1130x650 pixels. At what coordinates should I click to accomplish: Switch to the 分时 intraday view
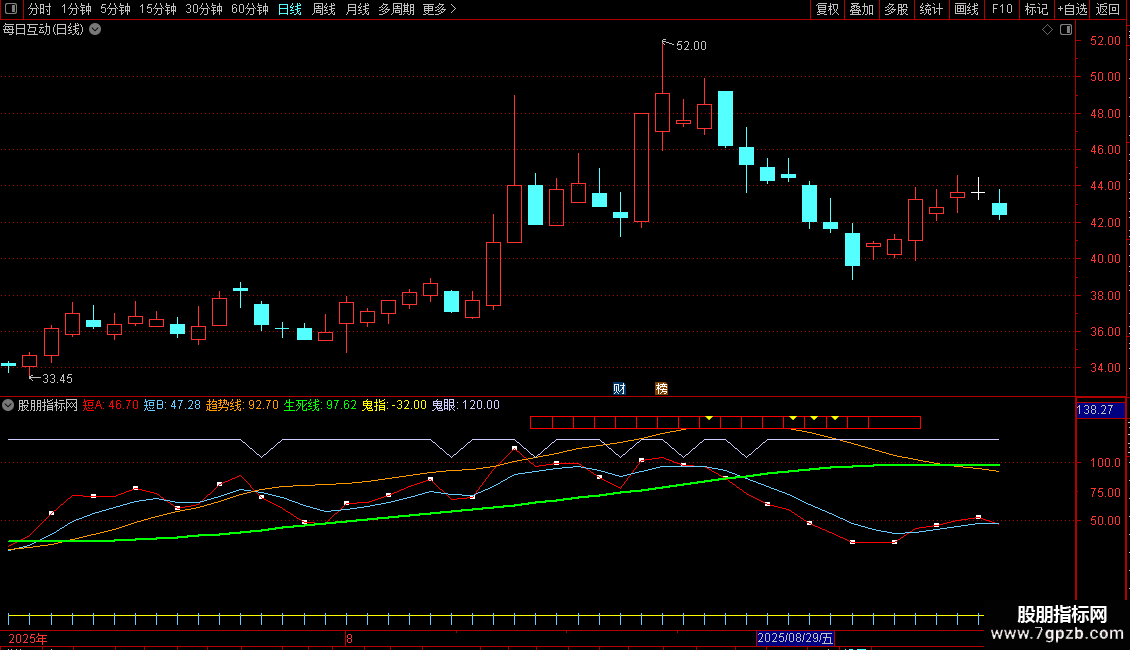click(x=40, y=9)
